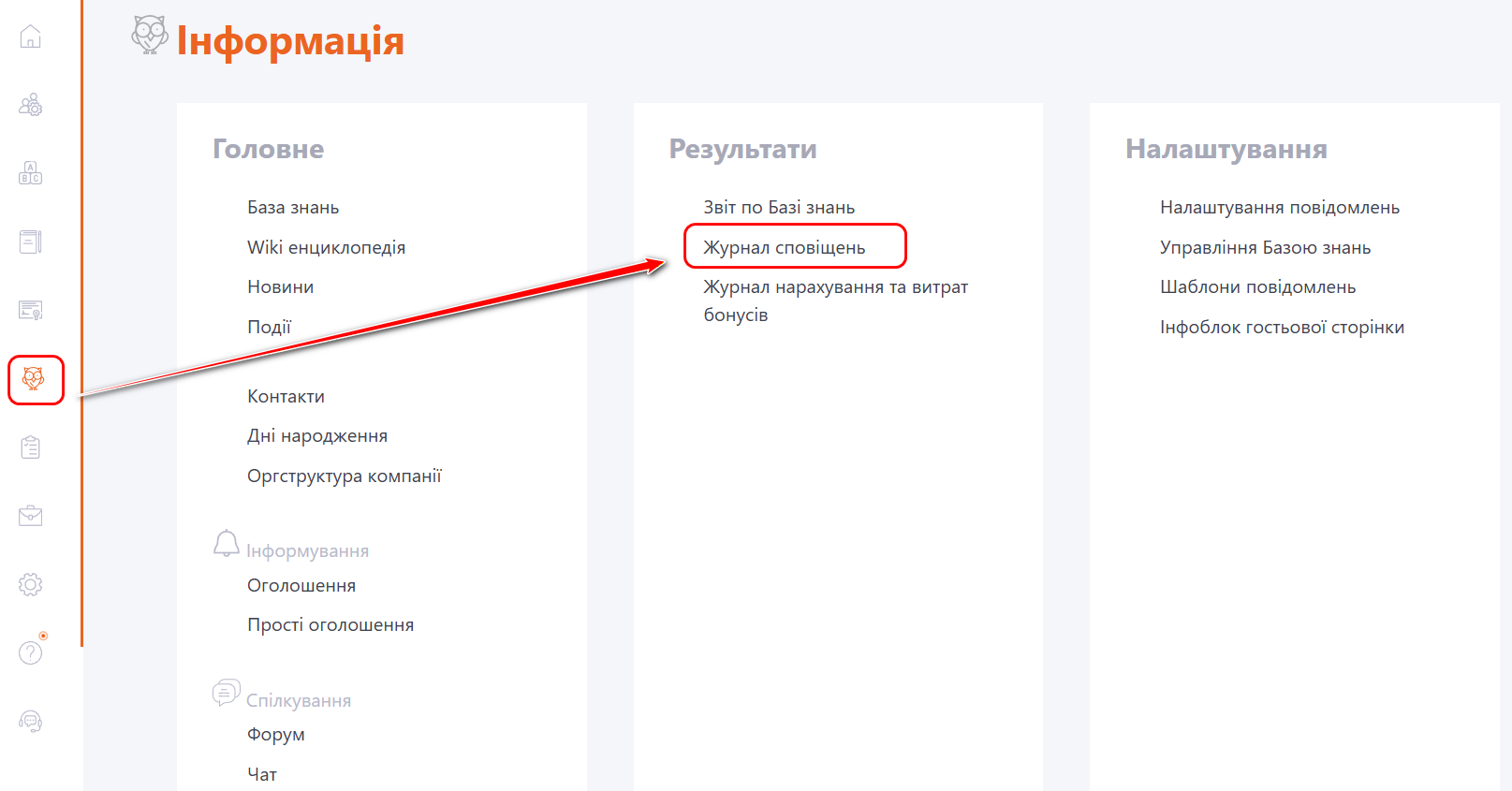1512x791 pixels.
Task: Open Wiki енциклопедія
Action: point(326,248)
